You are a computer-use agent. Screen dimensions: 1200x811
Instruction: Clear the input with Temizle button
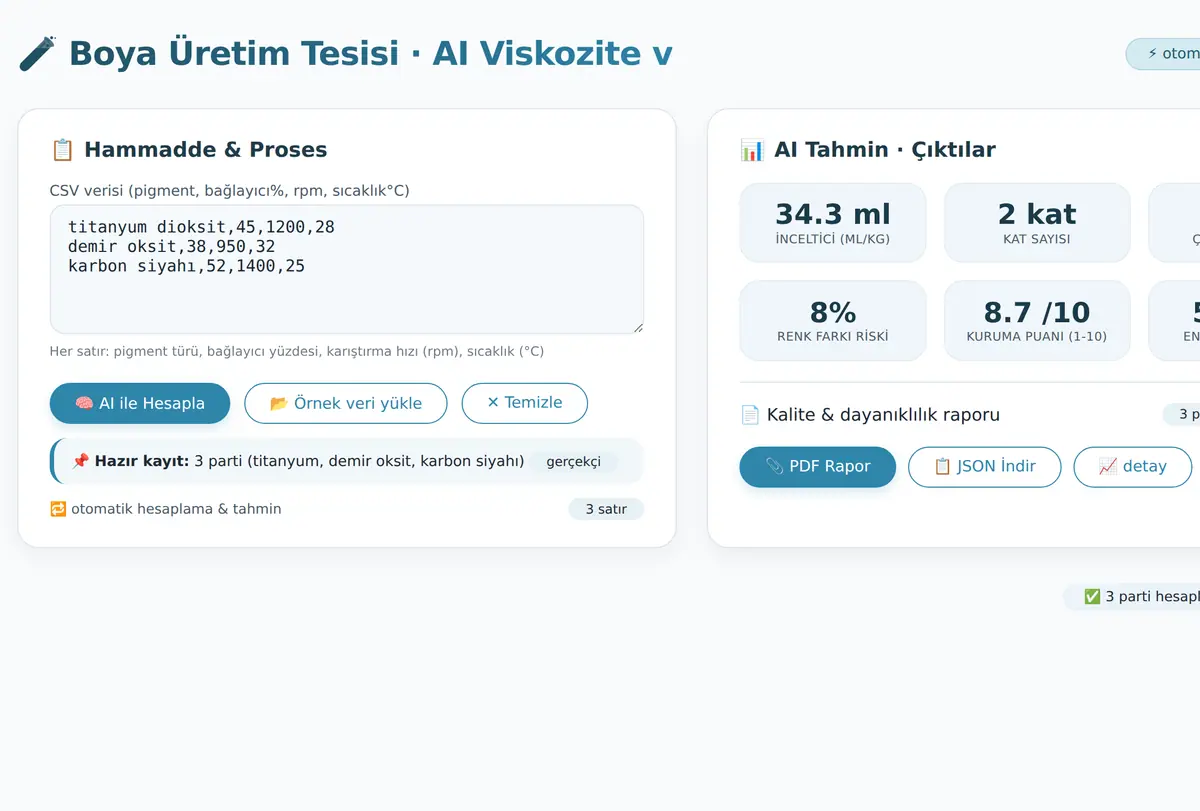pyautogui.click(x=525, y=403)
